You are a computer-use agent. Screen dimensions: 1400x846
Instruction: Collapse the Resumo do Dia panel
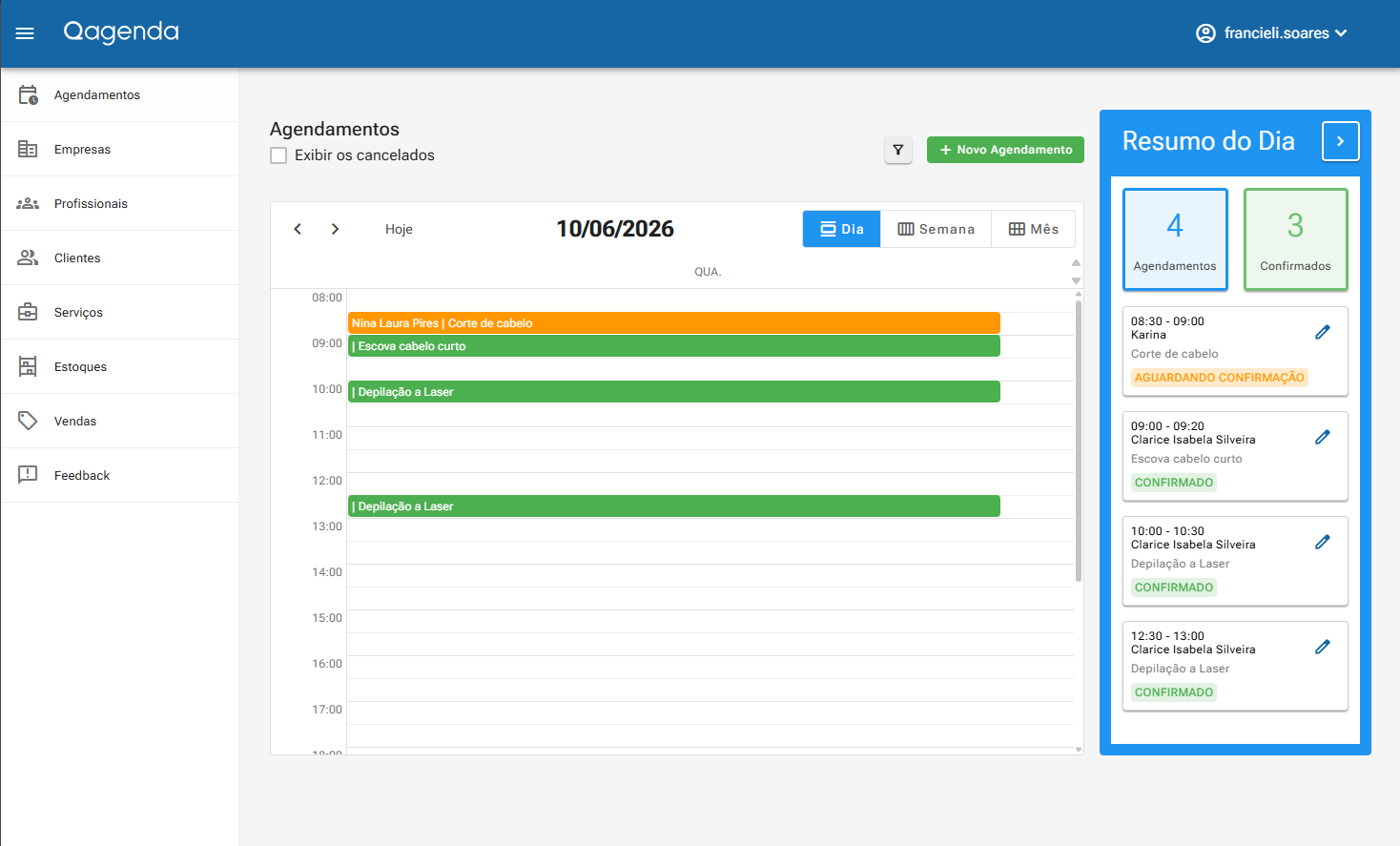pyautogui.click(x=1340, y=141)
